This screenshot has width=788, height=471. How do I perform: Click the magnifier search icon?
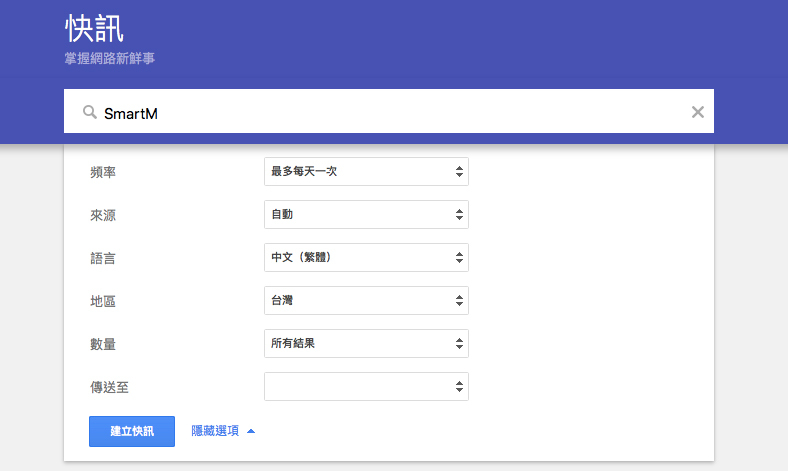[89, 112]
